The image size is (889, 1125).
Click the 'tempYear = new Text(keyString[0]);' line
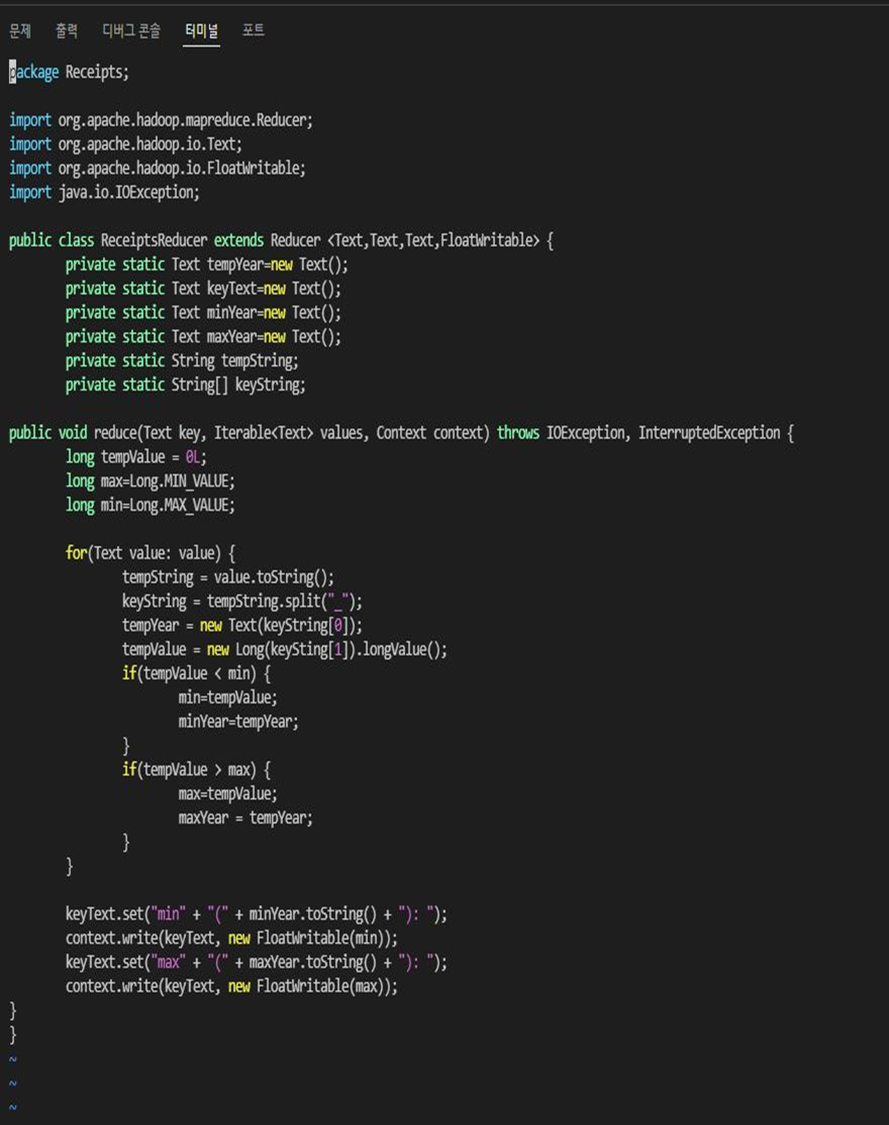coord(242,625)
